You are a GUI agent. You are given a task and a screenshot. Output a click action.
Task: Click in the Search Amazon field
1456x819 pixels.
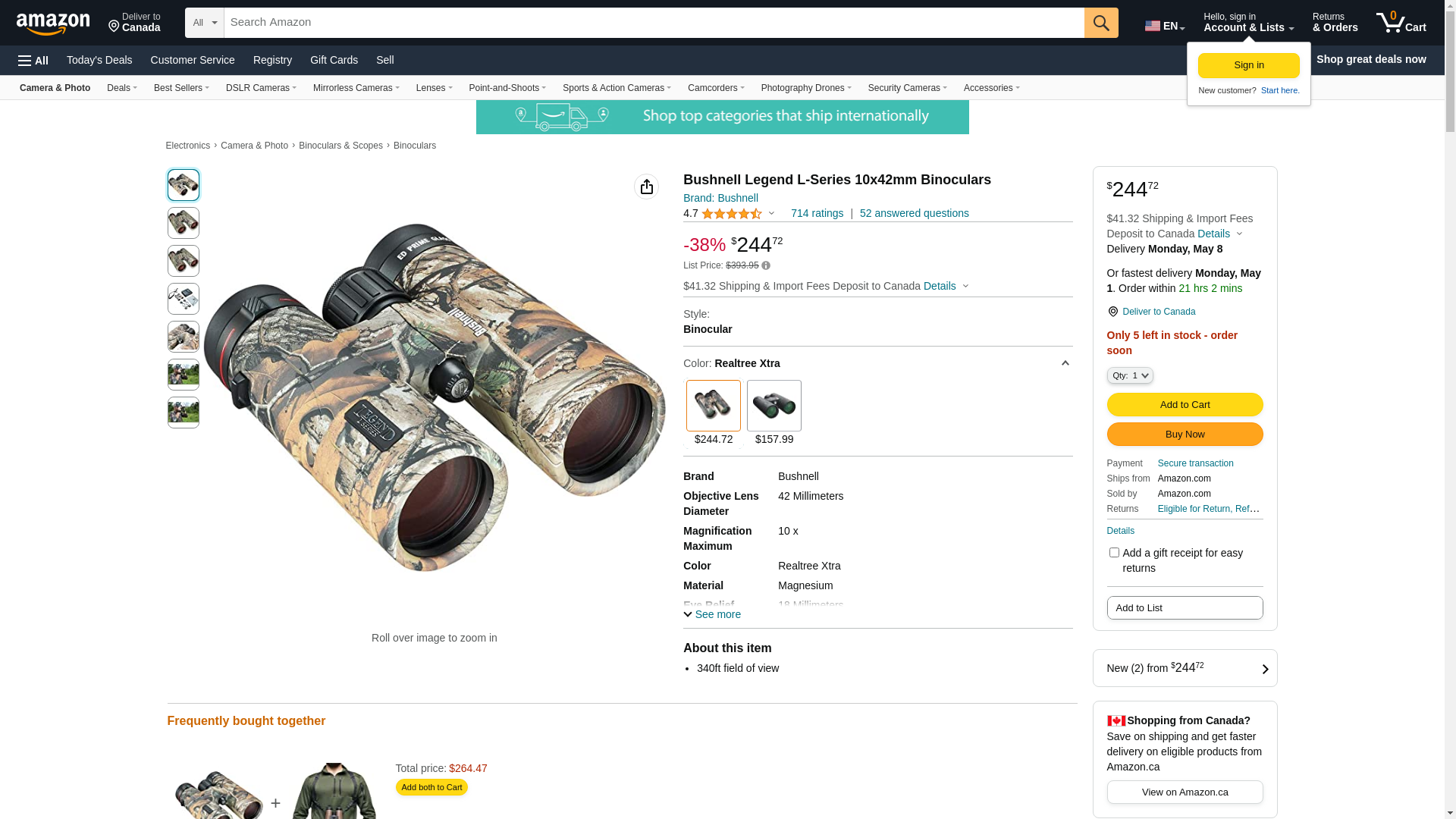click(x=654, y=23)
